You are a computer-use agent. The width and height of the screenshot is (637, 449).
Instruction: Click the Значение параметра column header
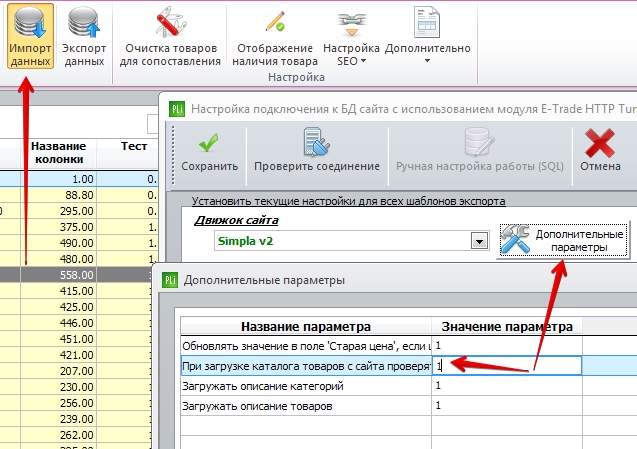[x=507, y=326]
